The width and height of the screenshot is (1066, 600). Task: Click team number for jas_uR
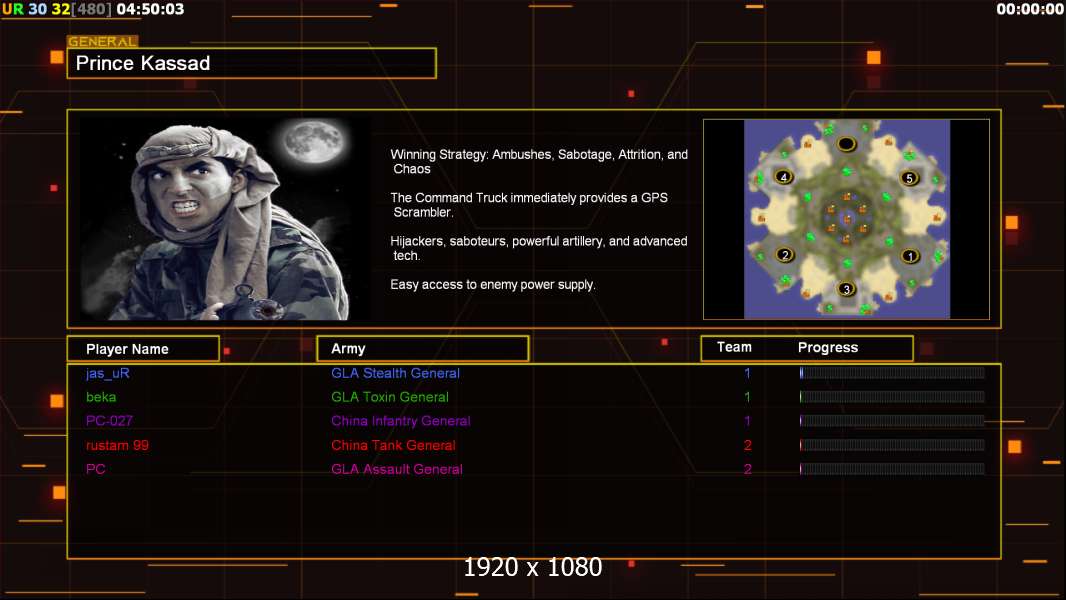coord(747,373)
